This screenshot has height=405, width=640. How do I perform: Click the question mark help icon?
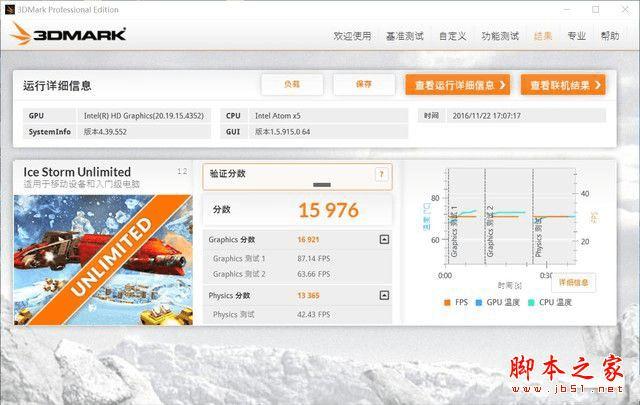tap(381, 175)
